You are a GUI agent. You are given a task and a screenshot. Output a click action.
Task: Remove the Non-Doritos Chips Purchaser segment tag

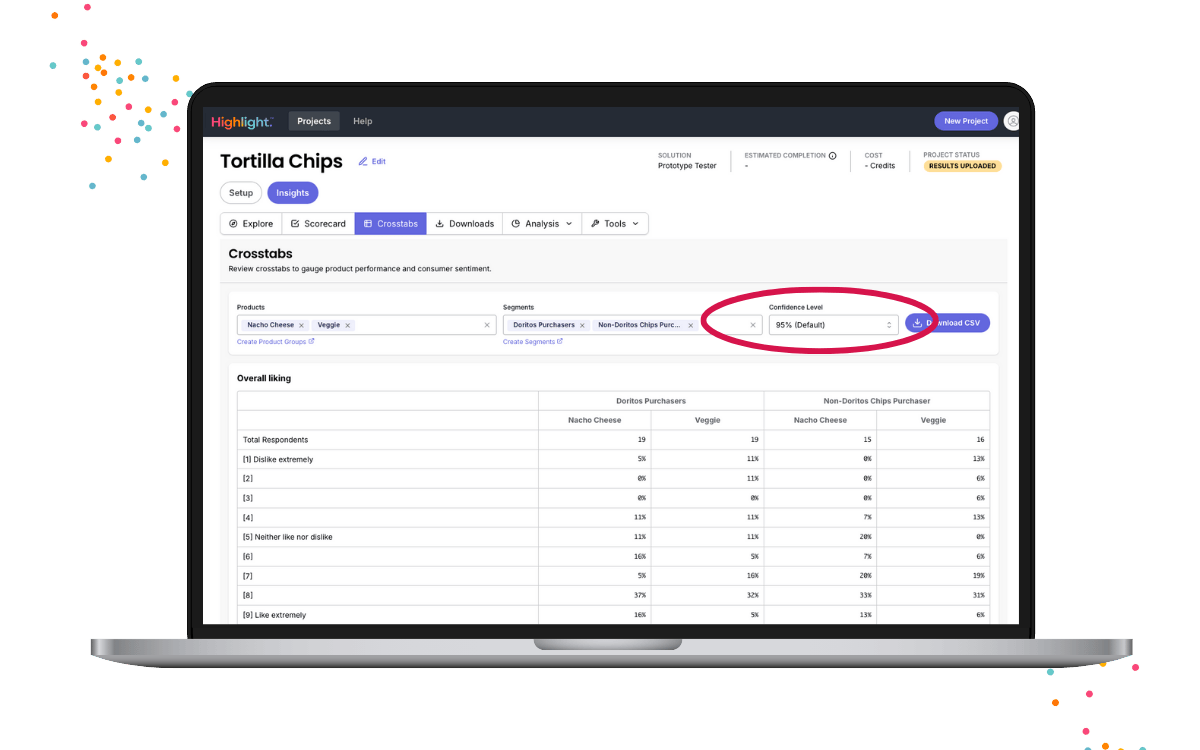[x=690, y=325]
